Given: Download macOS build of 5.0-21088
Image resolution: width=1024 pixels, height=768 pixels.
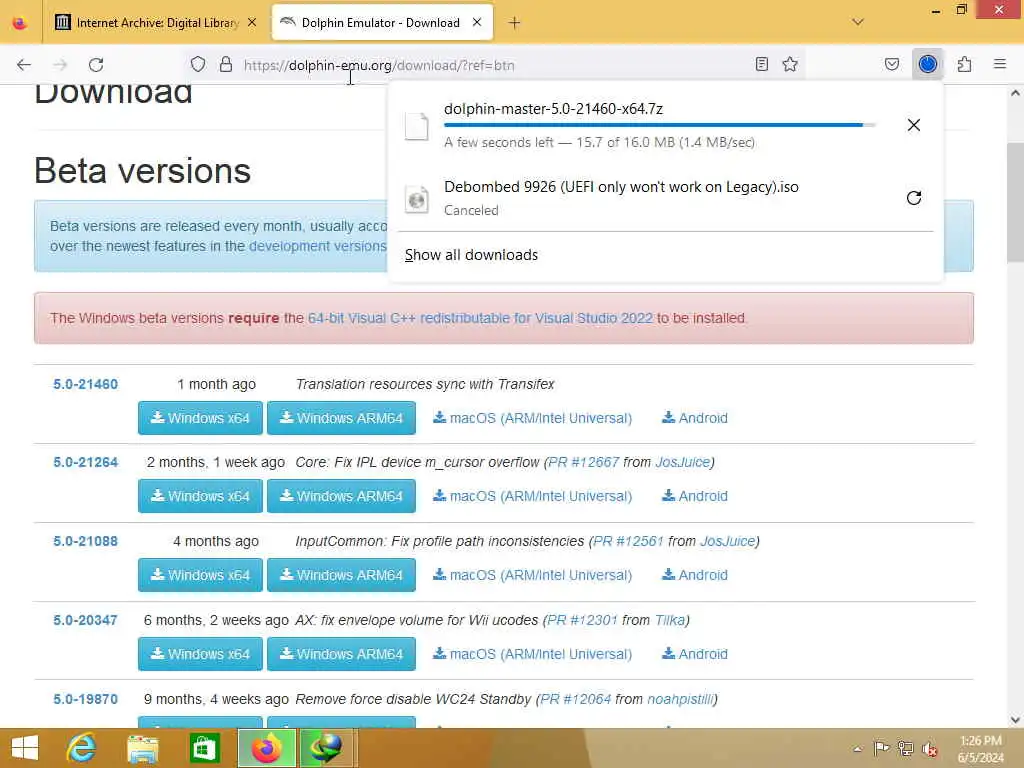Looking at the screenshot, I should coord(532,575).
